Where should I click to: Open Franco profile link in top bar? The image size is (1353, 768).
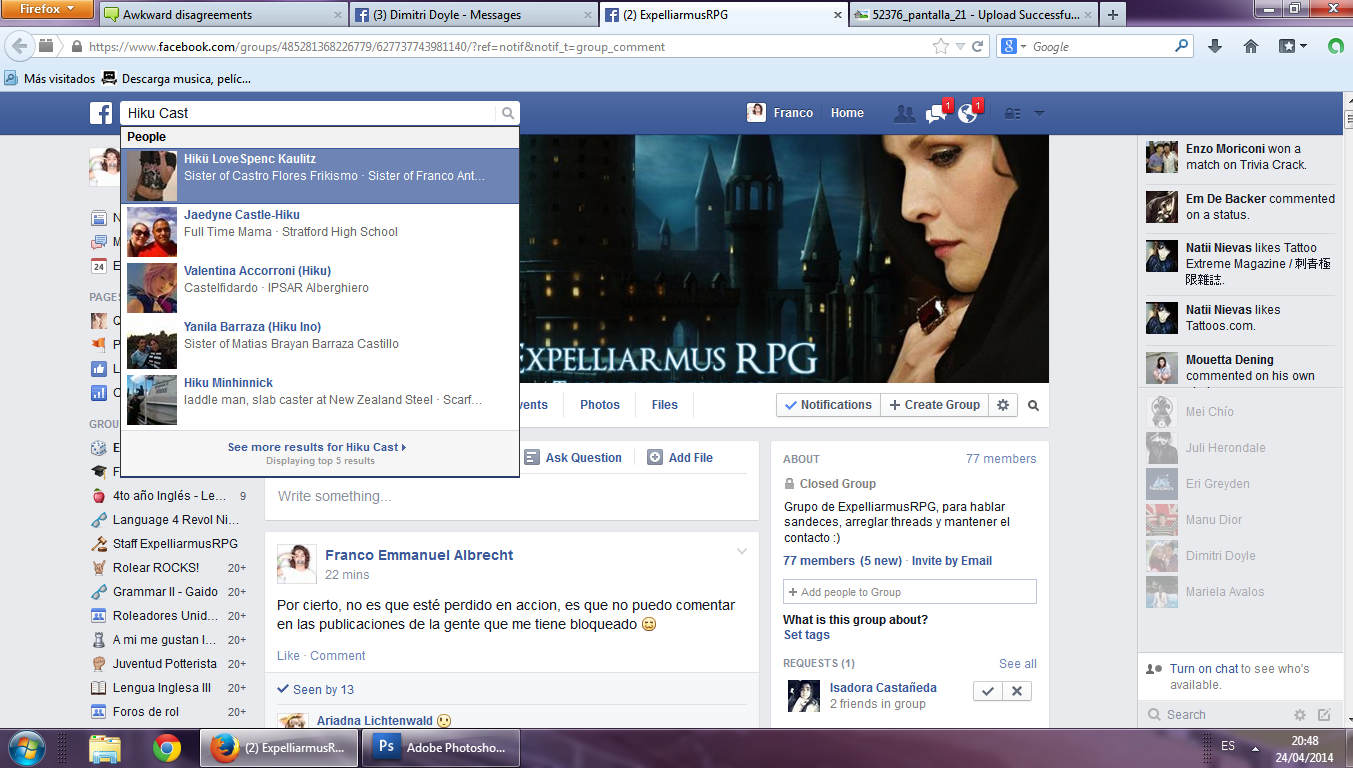click(781, 113)
